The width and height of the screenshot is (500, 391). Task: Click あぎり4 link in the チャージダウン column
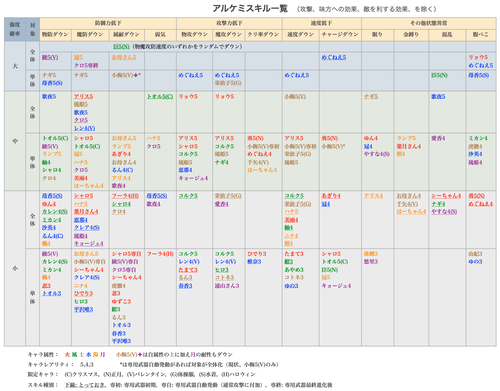point(331,196)
